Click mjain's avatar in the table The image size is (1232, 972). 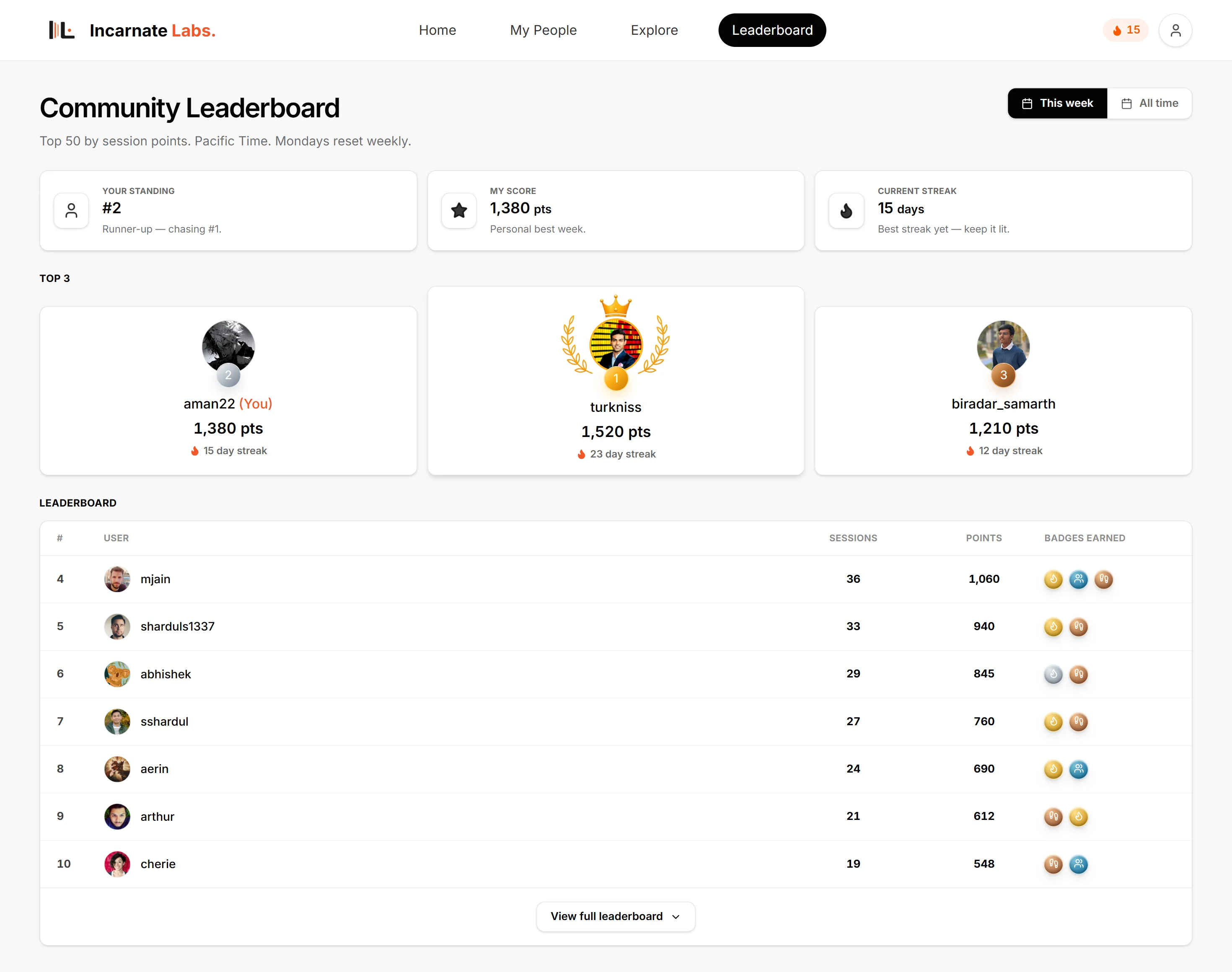tap(117, 579)
